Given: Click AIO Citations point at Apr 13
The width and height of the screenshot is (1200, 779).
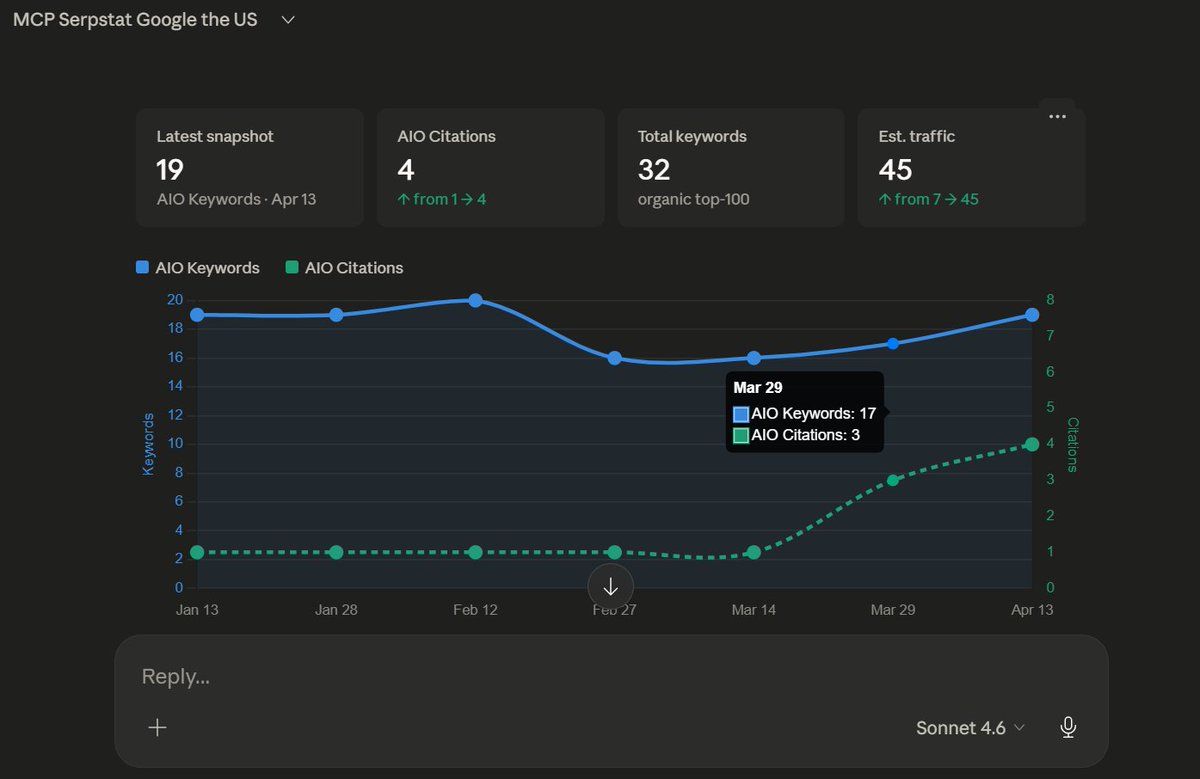Looking at the screenshot, I should tap(1032, 444).
